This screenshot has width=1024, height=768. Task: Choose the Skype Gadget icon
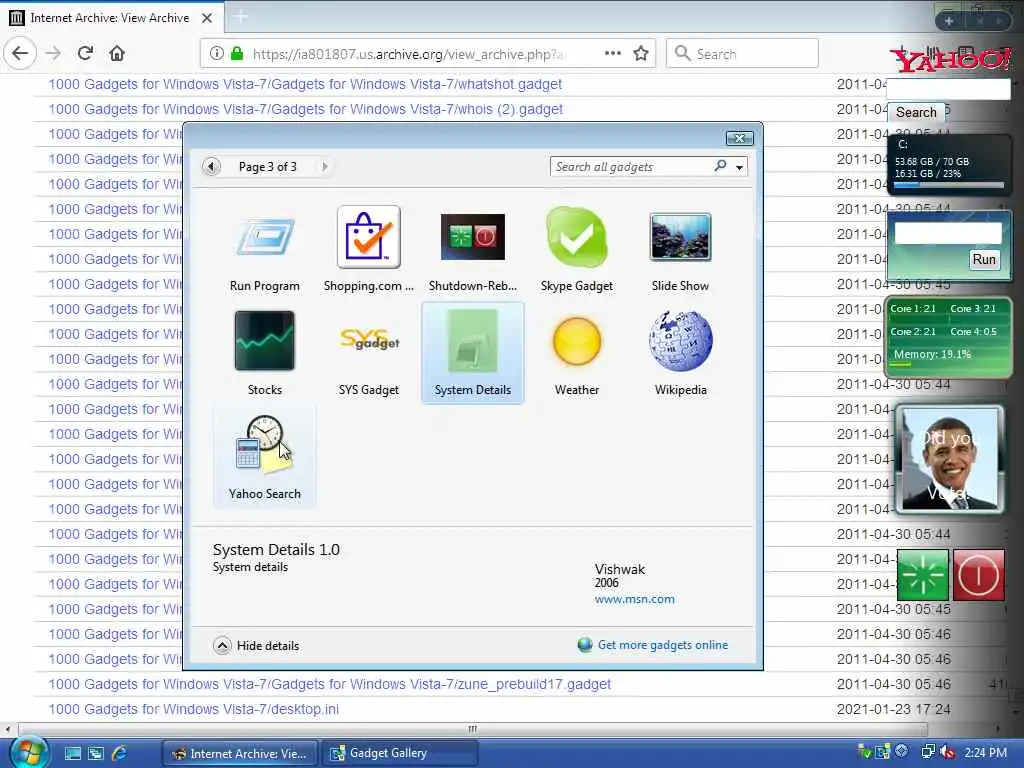point(577,236)
